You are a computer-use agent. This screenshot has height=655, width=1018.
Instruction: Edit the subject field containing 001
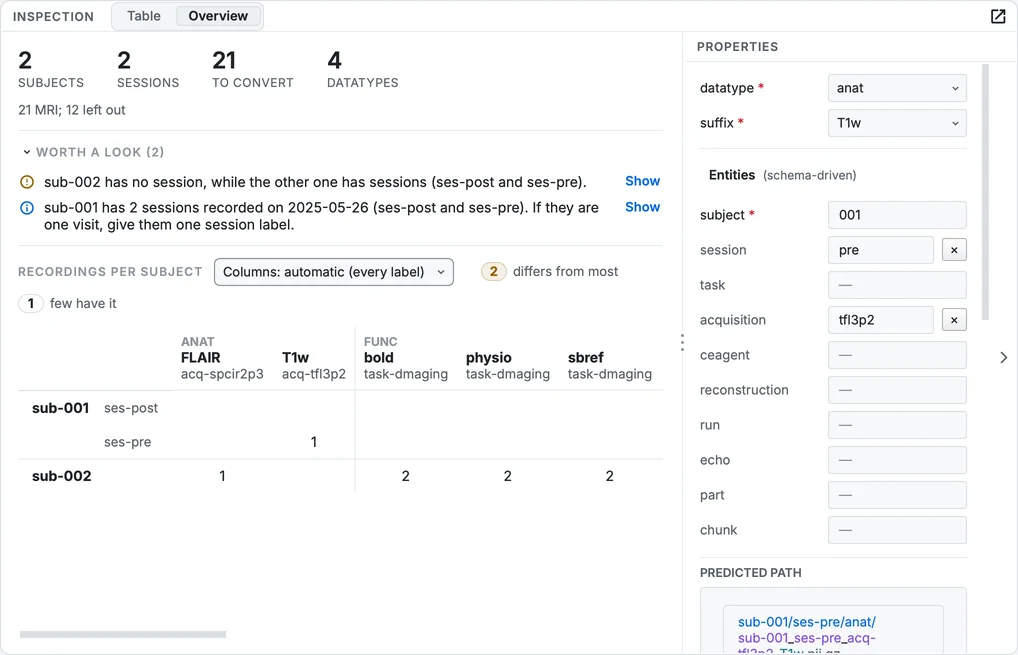[x=897, y=215]
